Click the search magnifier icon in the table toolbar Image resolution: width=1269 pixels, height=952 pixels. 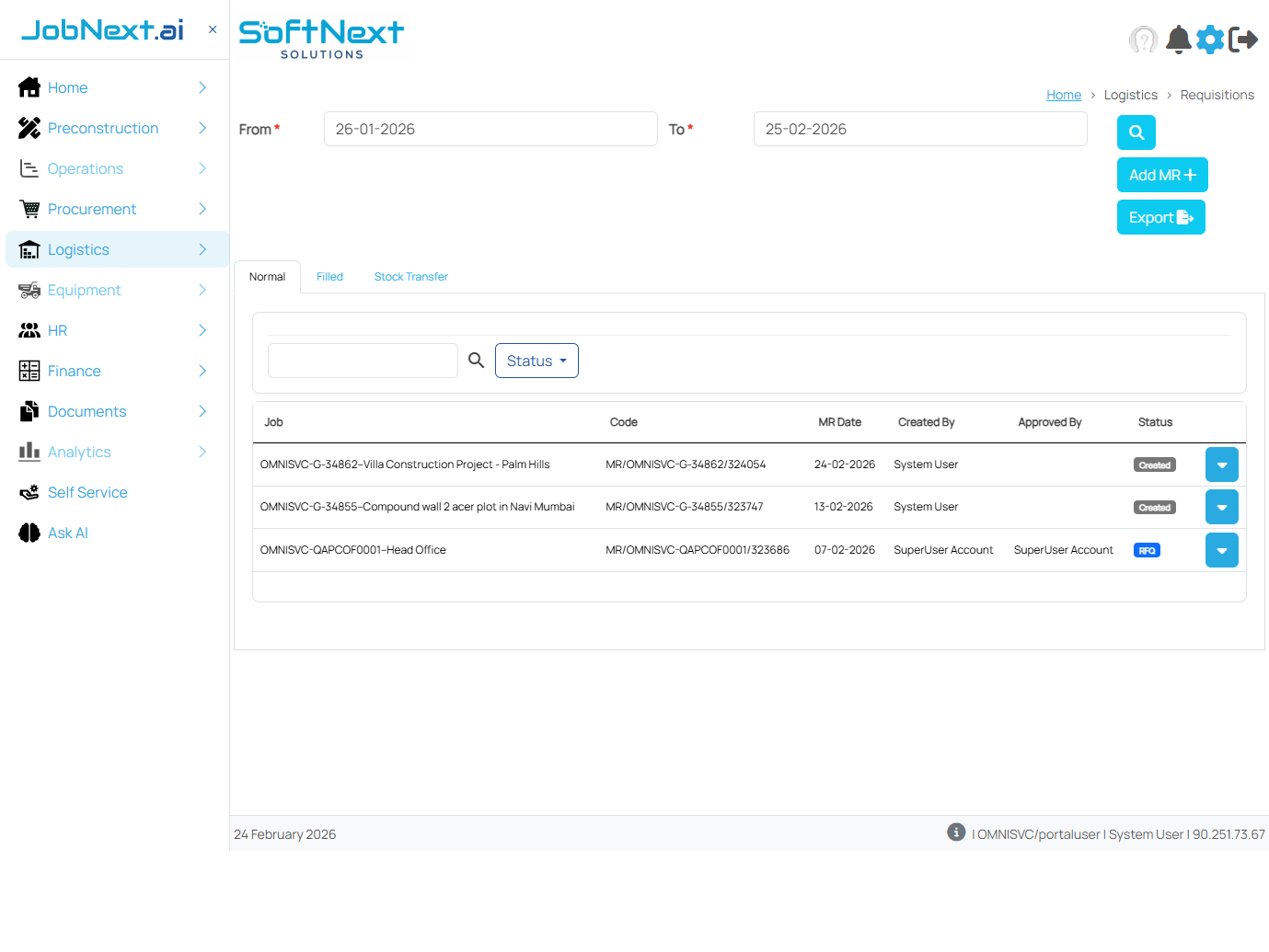[476, 360]
